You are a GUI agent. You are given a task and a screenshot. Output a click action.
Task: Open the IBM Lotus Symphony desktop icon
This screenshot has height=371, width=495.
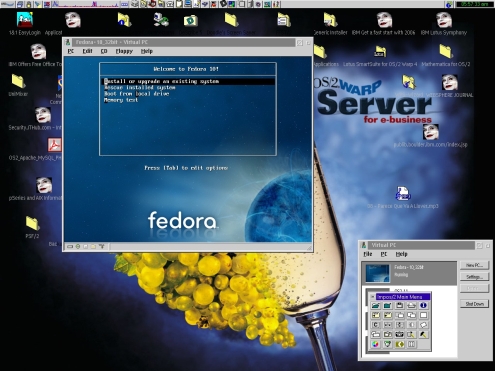[x=444, y=20]
